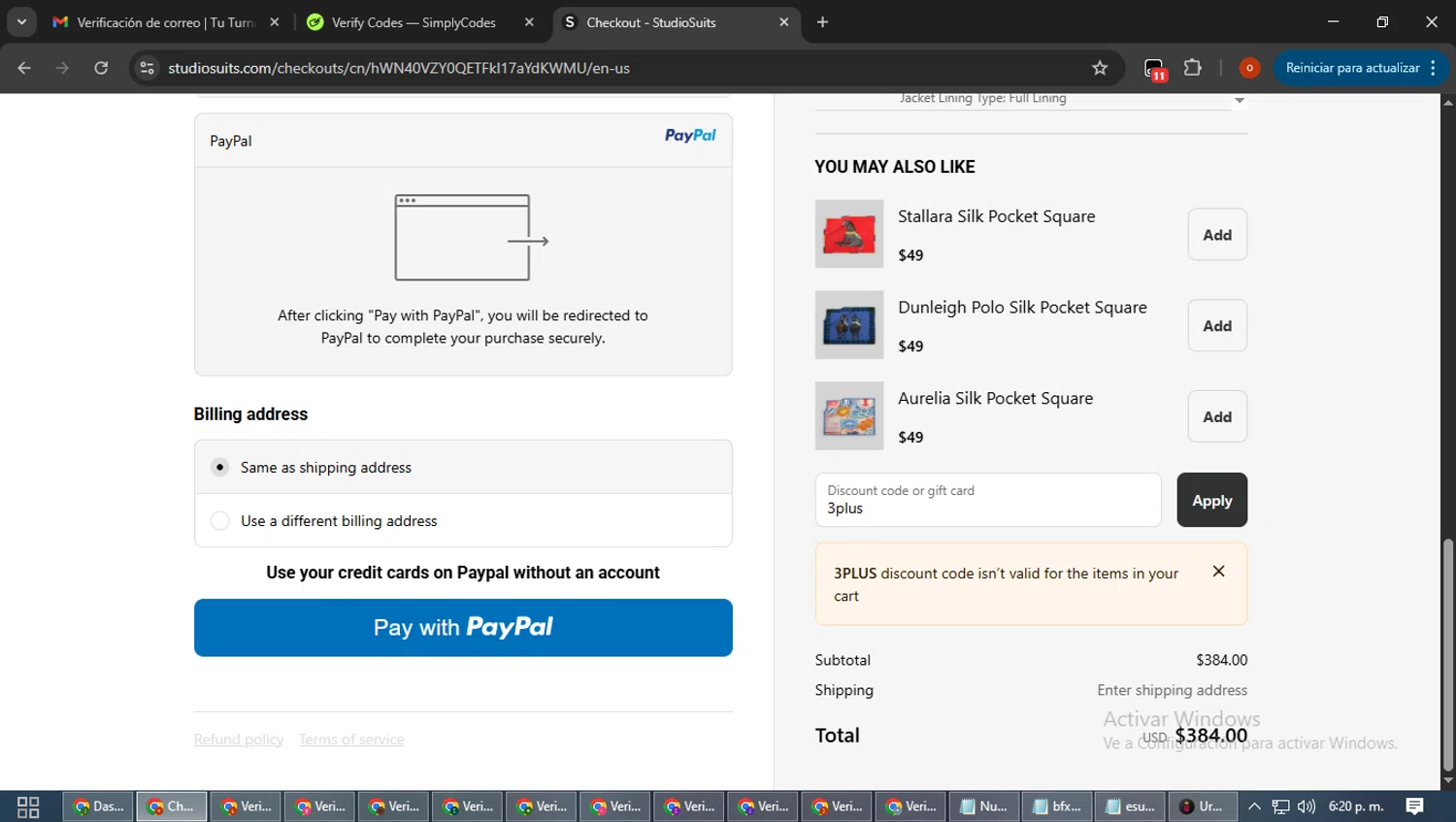Image resolution: width=1456 pixels, height=822 pixels.
Task: Open the Windows Task View icon
Action: pos(28,806)
